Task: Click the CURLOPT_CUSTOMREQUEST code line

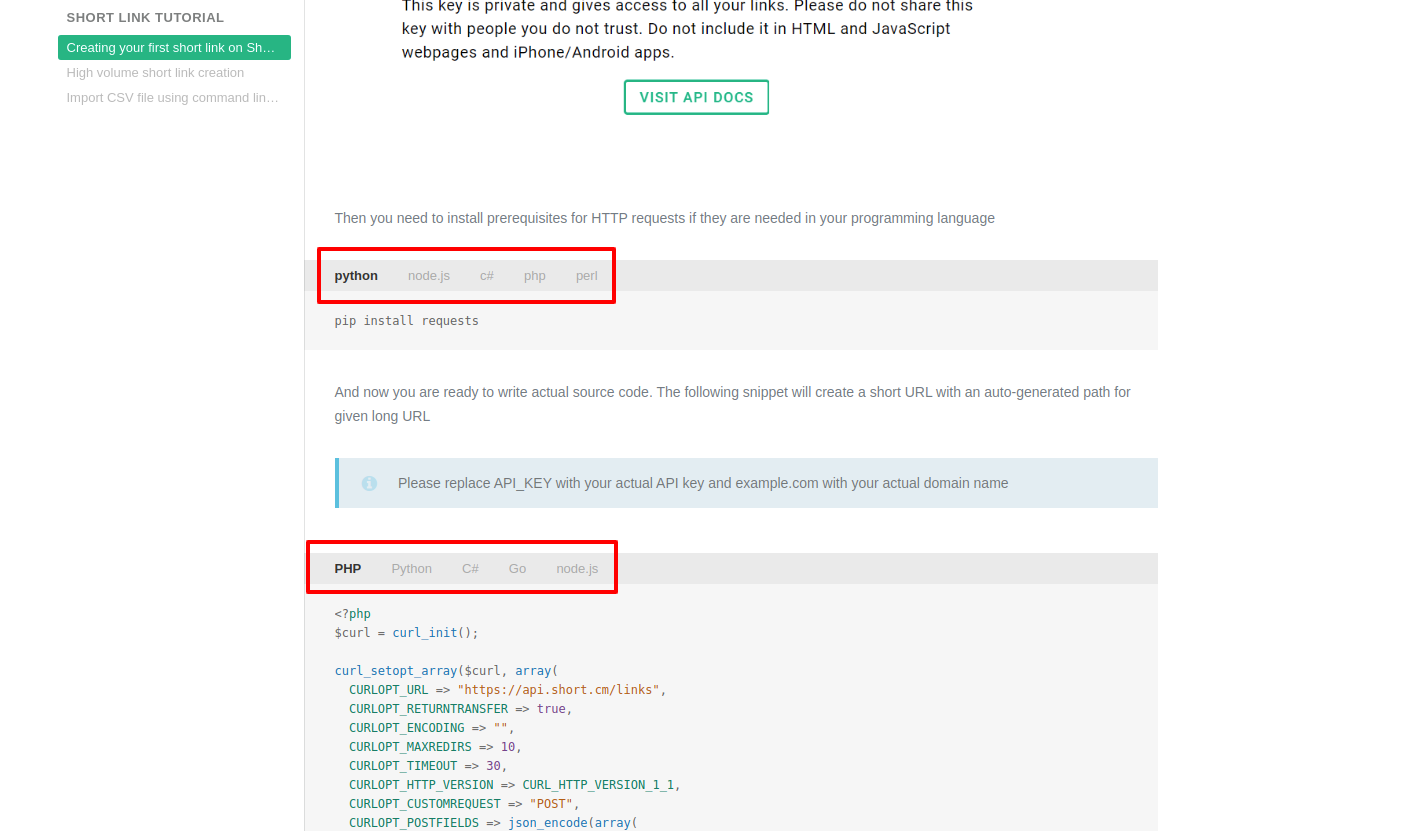Action: point(465,804)
